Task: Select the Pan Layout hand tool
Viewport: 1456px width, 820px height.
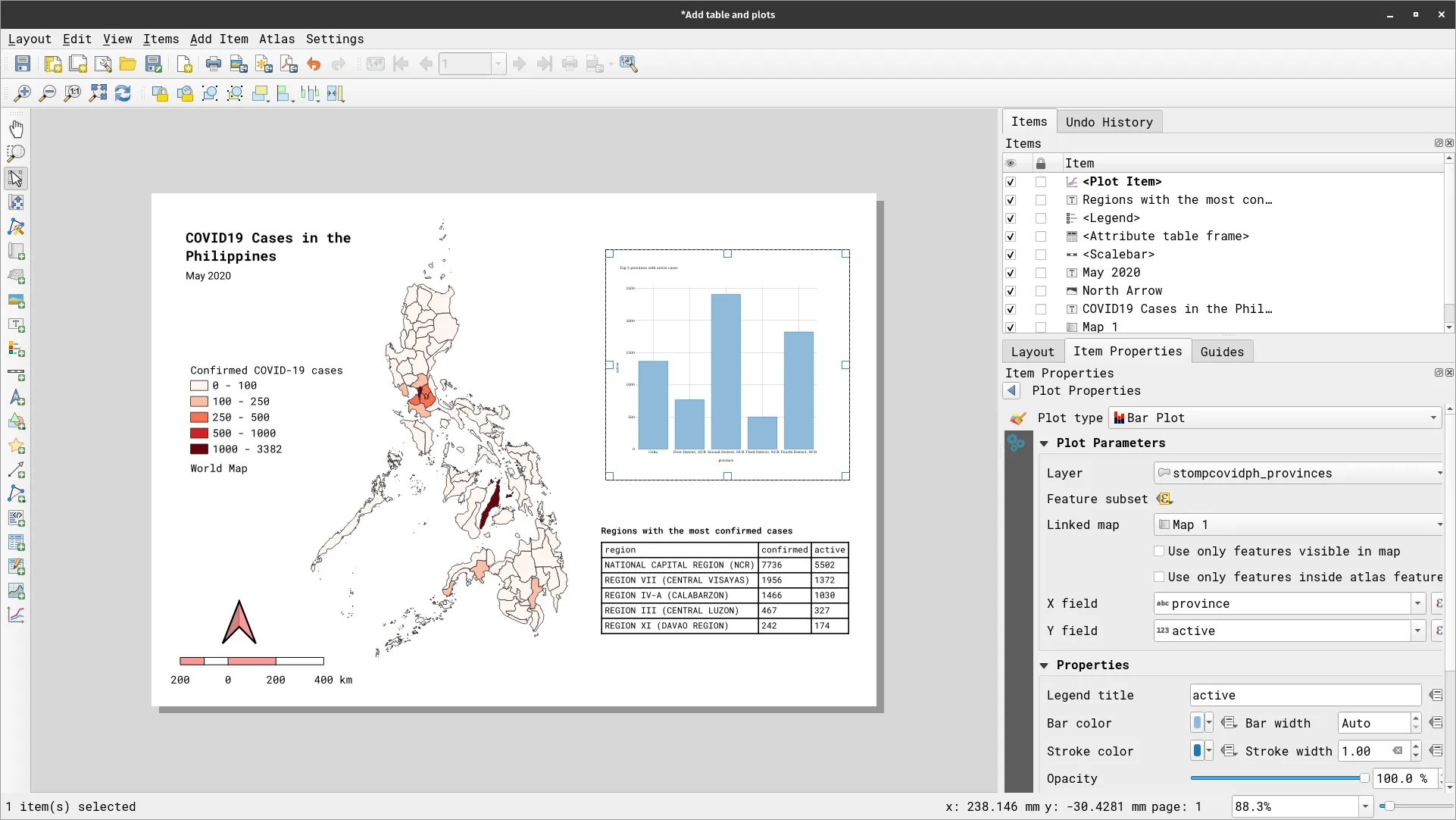Action: click(16, 129)
